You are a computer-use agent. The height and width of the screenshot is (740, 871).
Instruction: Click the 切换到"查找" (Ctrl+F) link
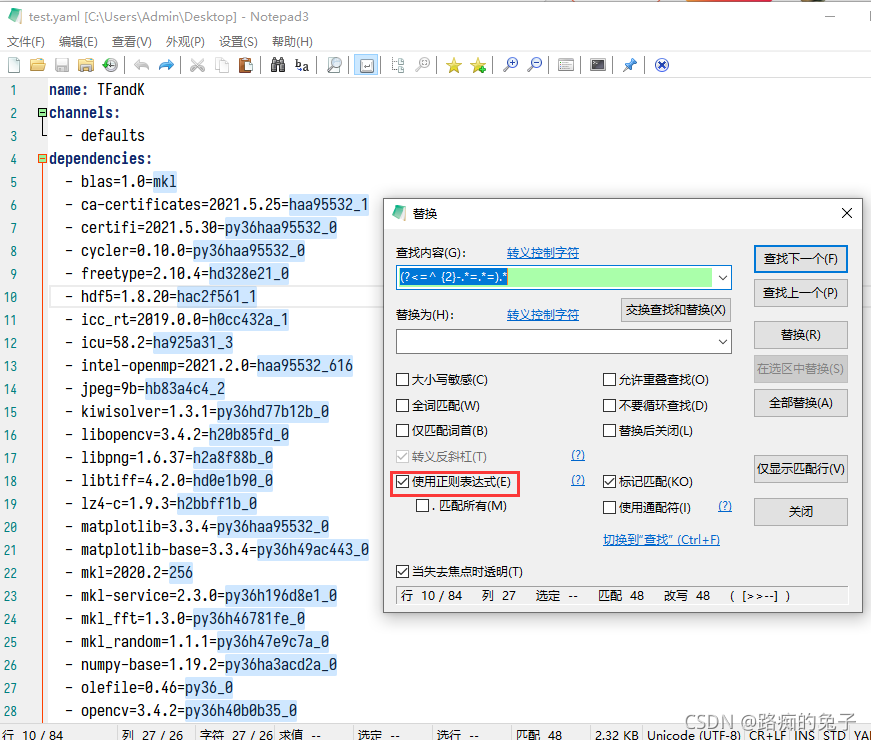point(661,539)
